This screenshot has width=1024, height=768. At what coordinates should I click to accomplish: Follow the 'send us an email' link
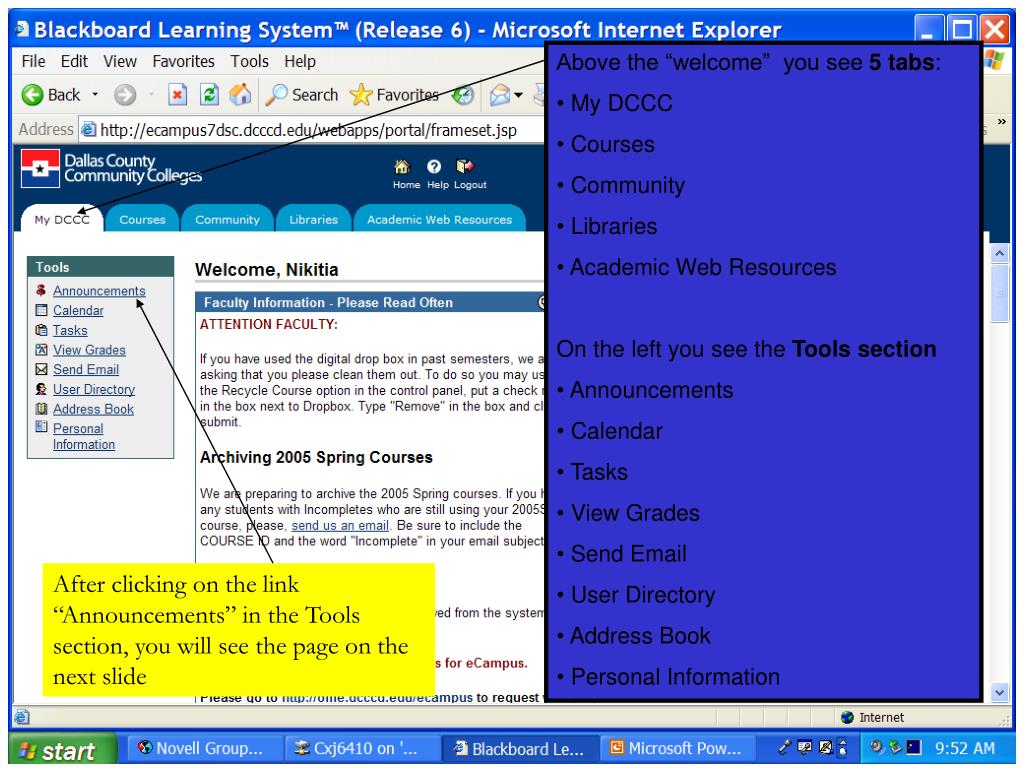point(340,525)
